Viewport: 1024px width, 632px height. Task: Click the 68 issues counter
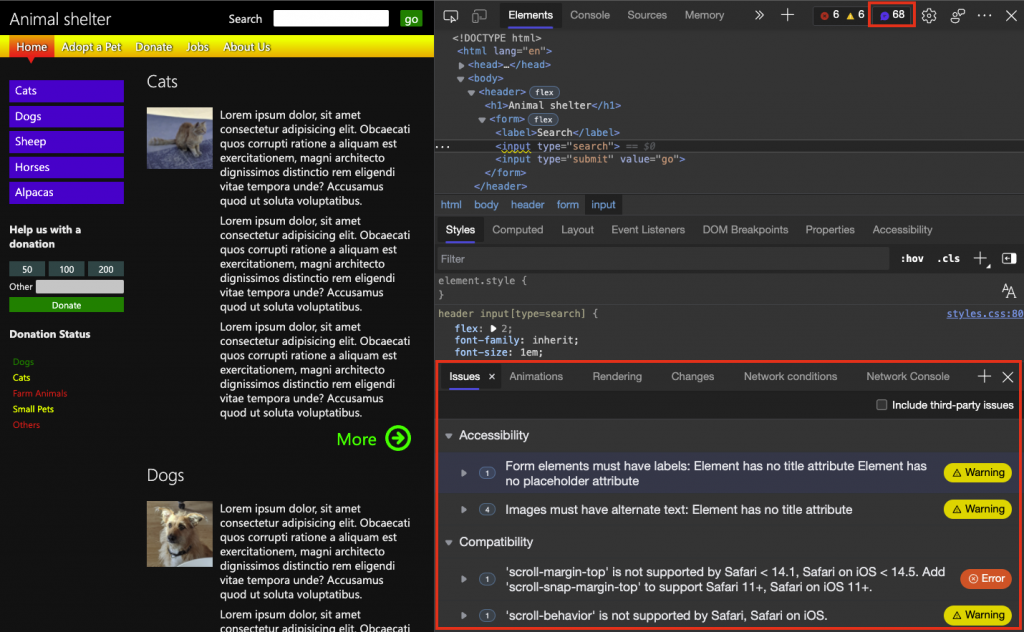coord(892,15)
